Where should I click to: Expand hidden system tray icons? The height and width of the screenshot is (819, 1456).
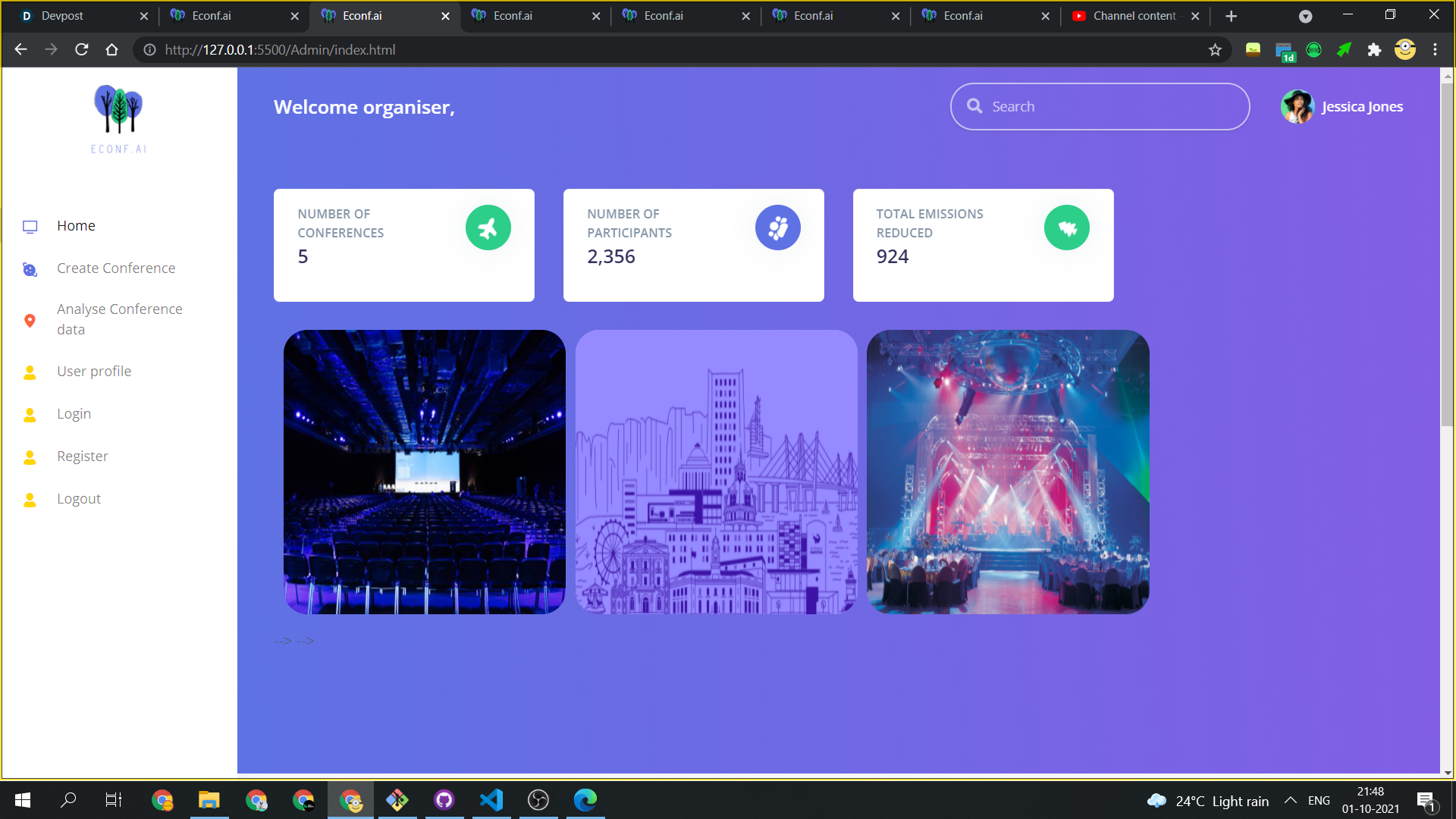(1290, 800)
